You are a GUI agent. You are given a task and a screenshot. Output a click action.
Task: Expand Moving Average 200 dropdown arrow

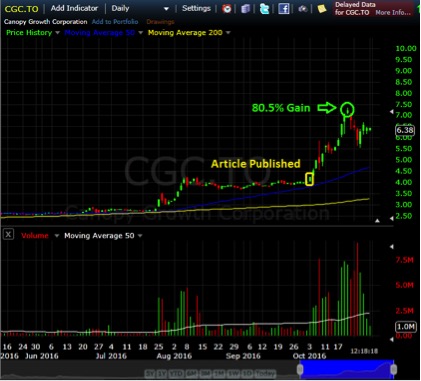pos(228,33)
